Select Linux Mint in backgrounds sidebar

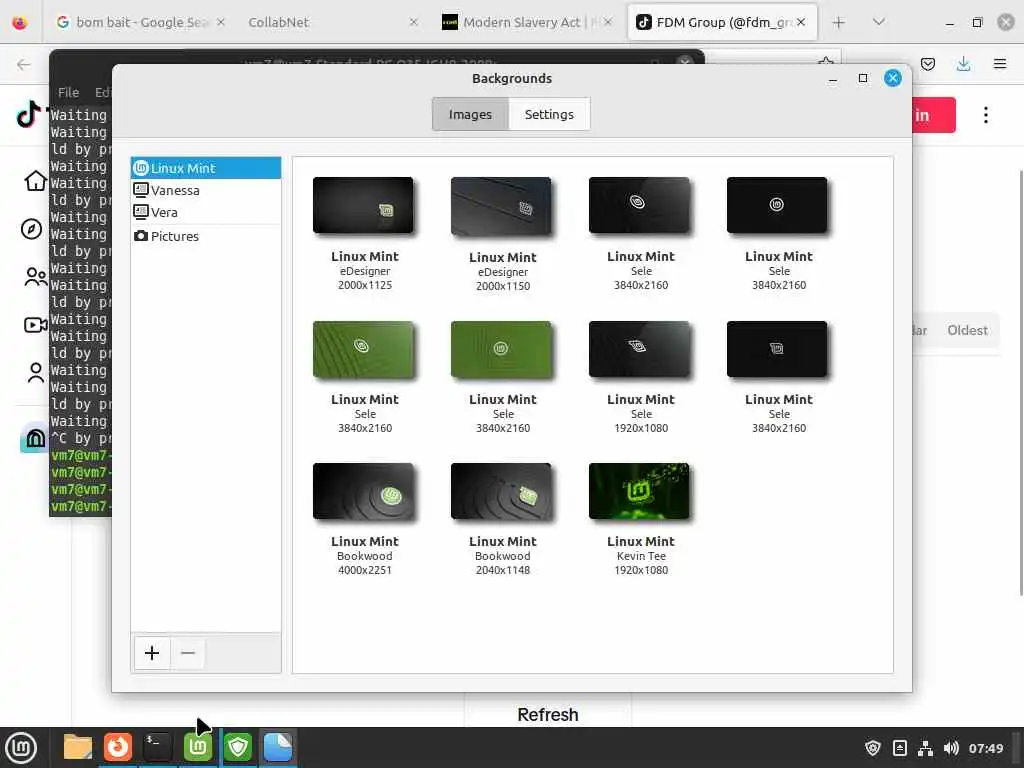tap(206, 168)
